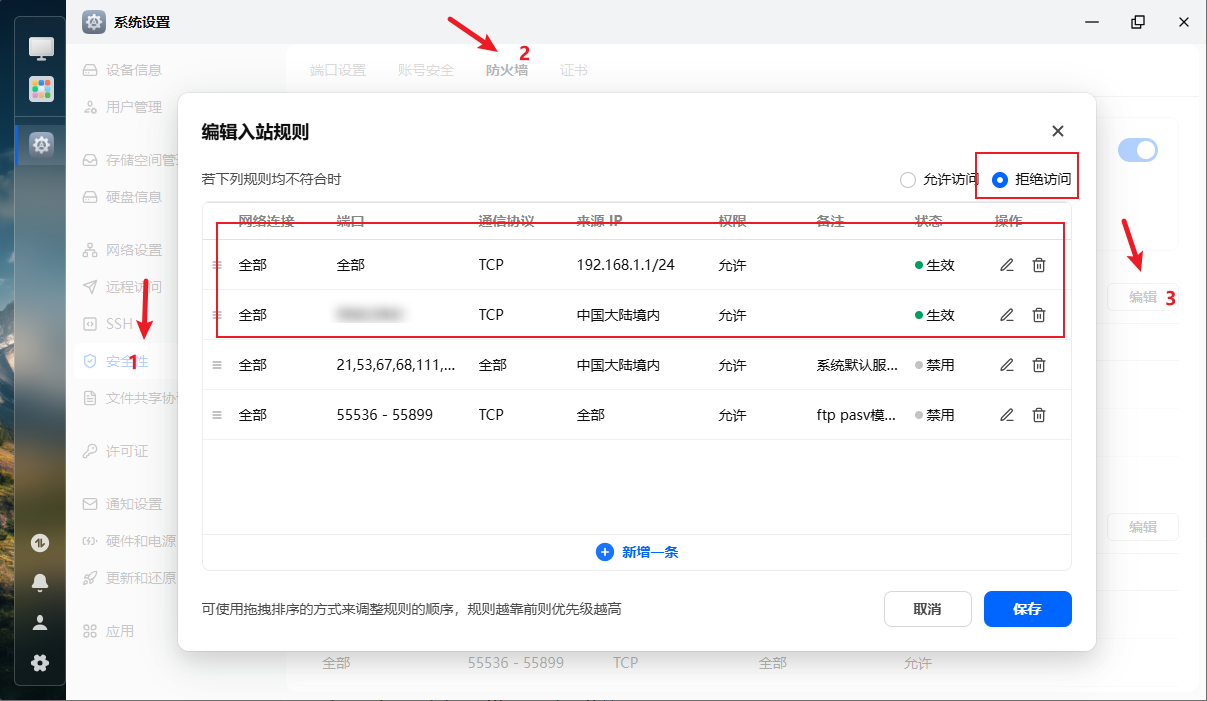Open 端口设置 tab
Viewport: 1207px width, 701px height.
(x=338, y=70)
